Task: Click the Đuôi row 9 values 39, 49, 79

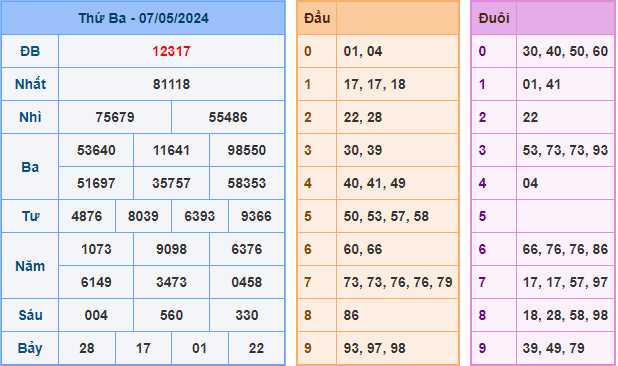Action: tap(553, 348)
